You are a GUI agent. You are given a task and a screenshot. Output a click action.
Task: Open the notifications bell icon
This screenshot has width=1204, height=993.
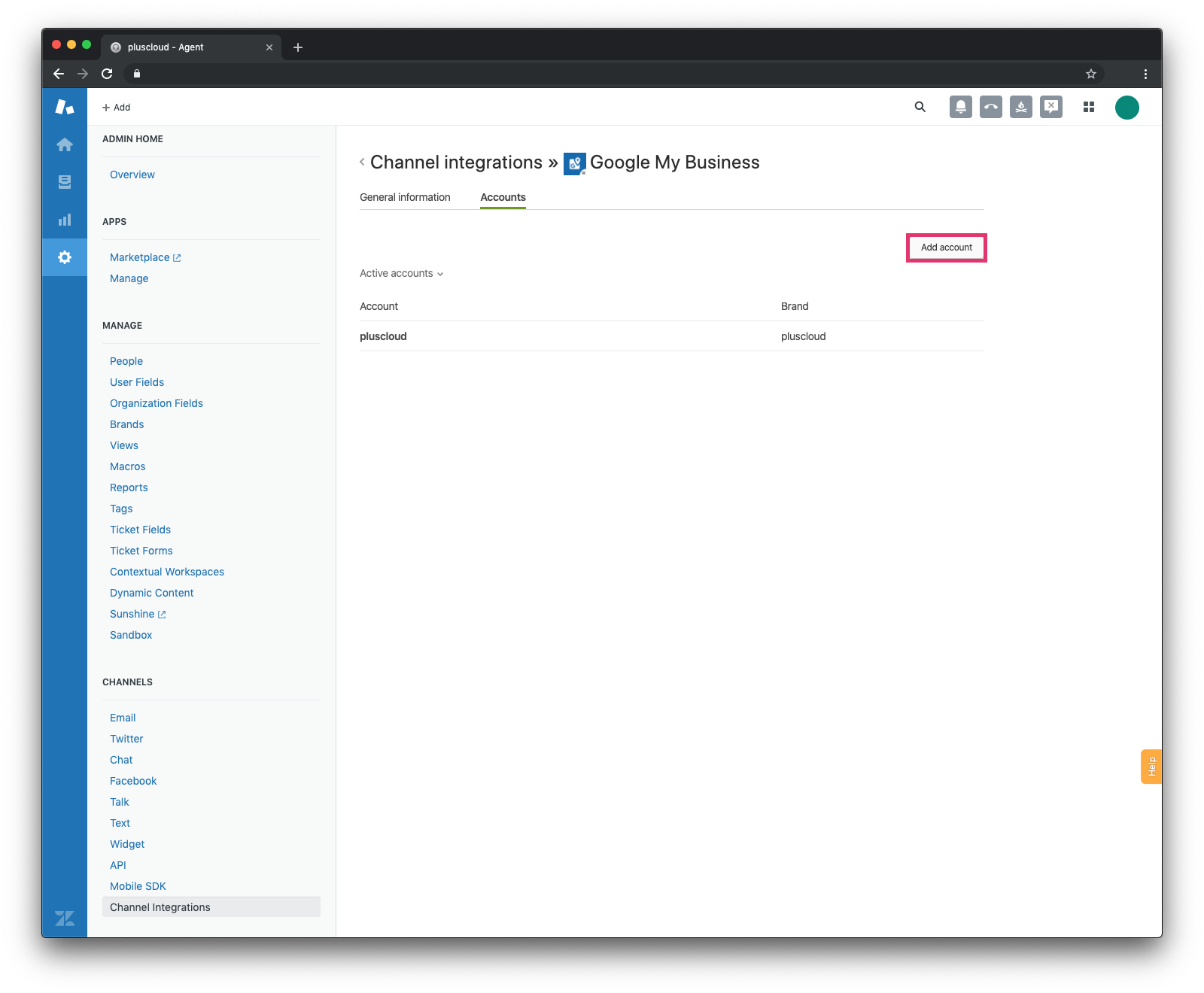point(961,107)
